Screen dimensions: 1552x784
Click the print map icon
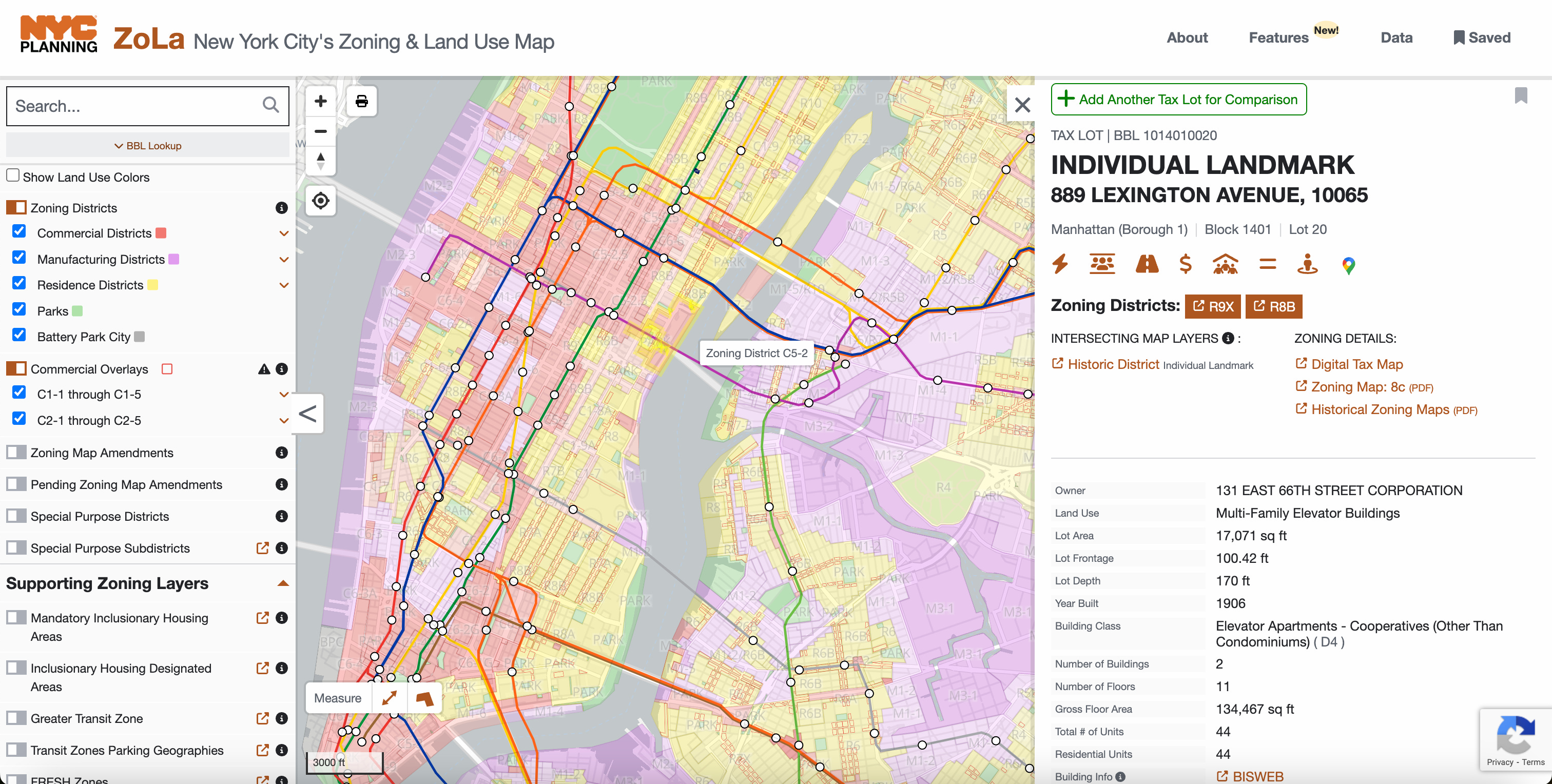coord(361,101)
